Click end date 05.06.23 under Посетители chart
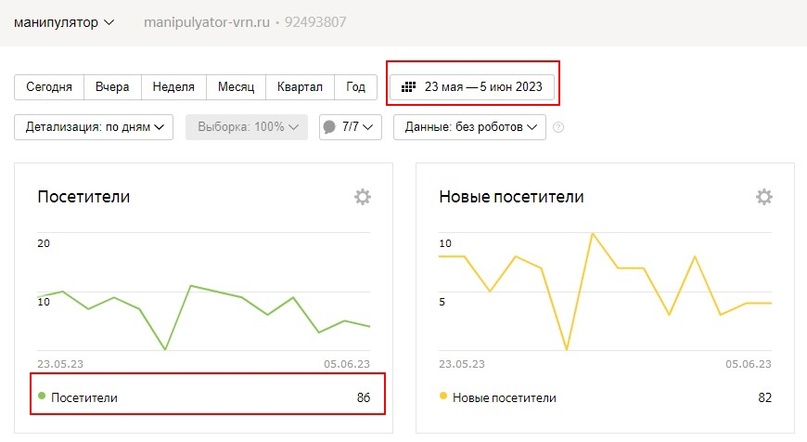 [x=347, y=364]
